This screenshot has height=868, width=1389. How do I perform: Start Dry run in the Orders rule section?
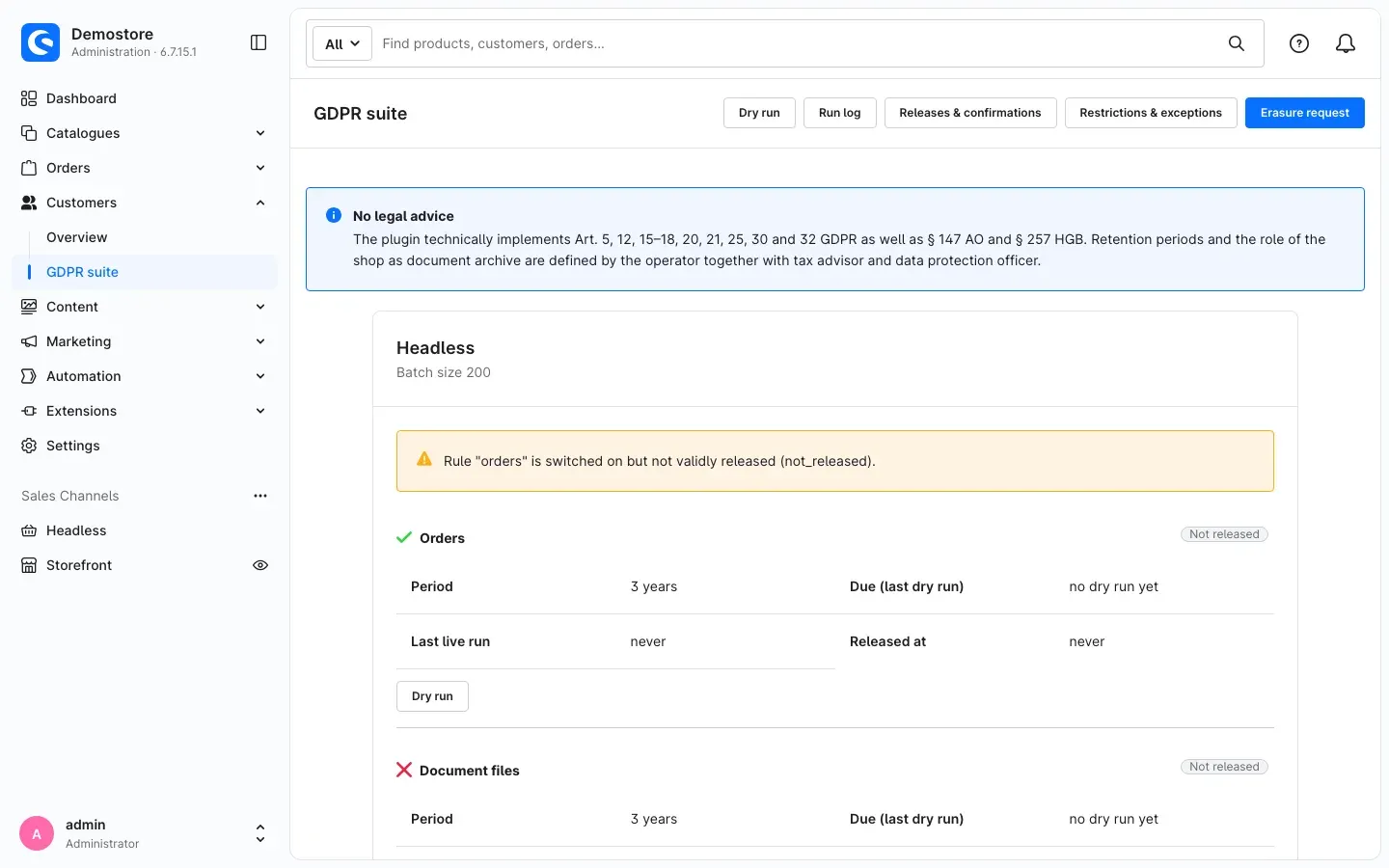[x=432, y=696]
